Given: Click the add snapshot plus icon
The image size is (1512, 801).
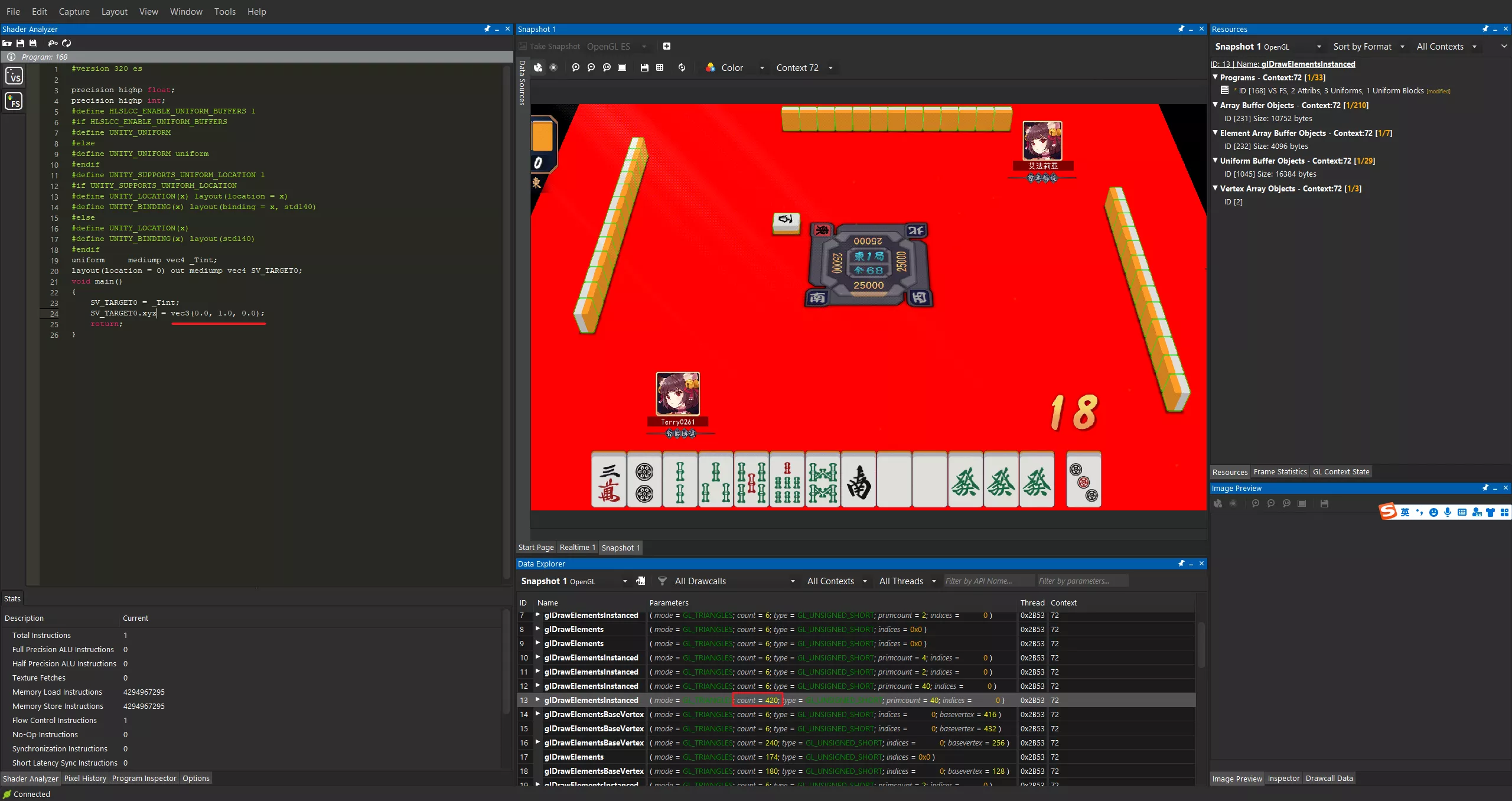Looking at the screenshot, I should (667, 46).
